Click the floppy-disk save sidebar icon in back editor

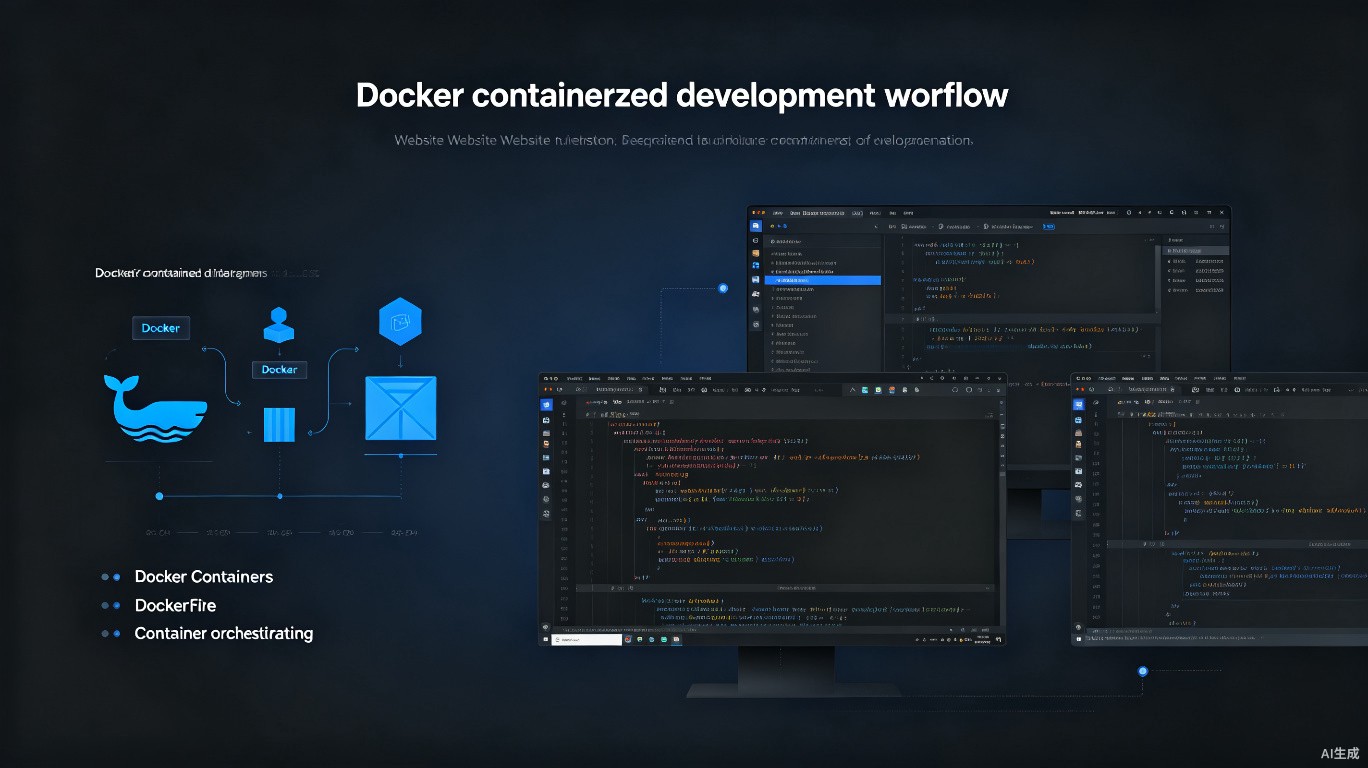(756, 280)
